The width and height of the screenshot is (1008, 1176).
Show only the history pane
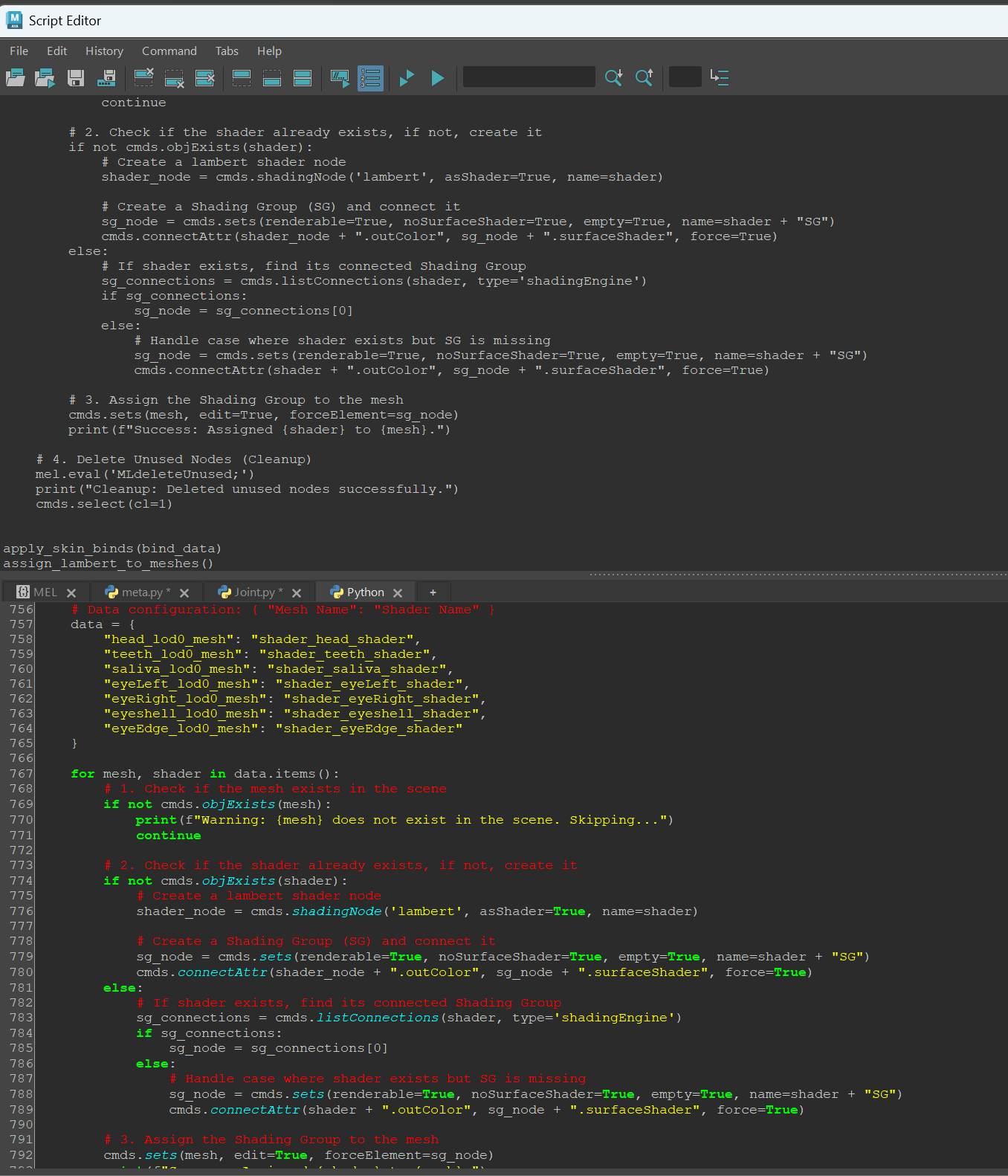point(242,77)
